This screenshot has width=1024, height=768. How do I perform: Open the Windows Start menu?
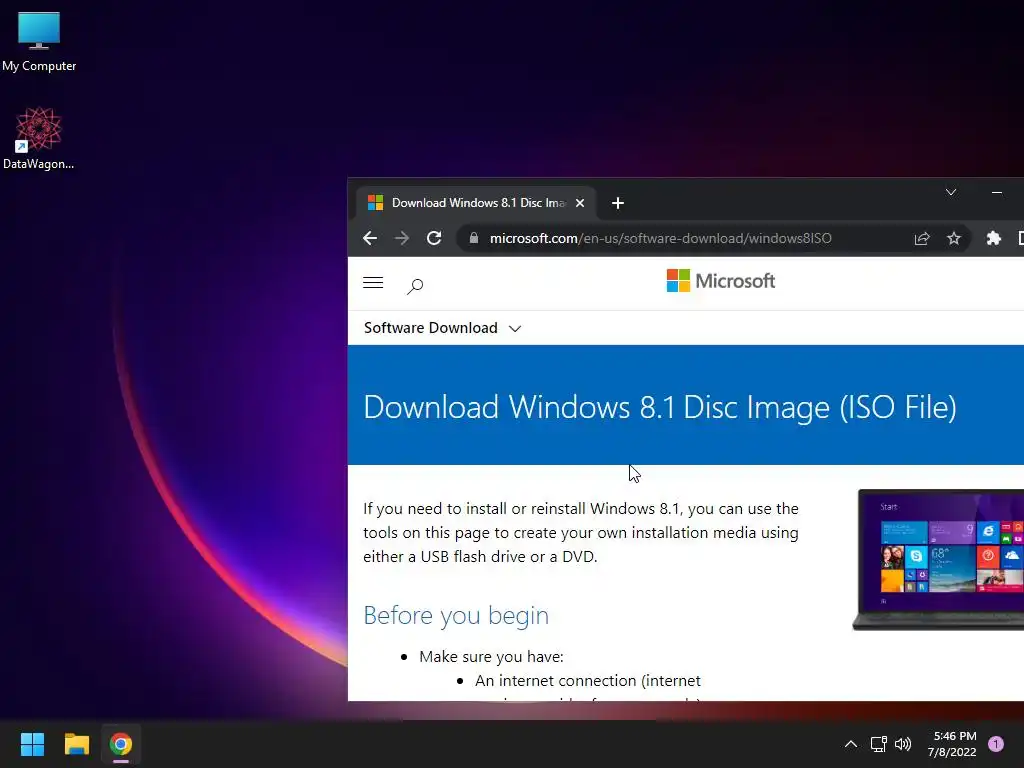[32, 744]
